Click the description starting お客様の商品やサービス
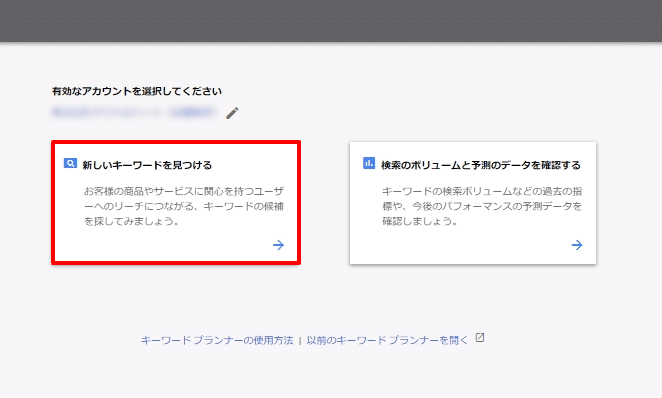Screen dimensions: 662x398 pos(184,206)
